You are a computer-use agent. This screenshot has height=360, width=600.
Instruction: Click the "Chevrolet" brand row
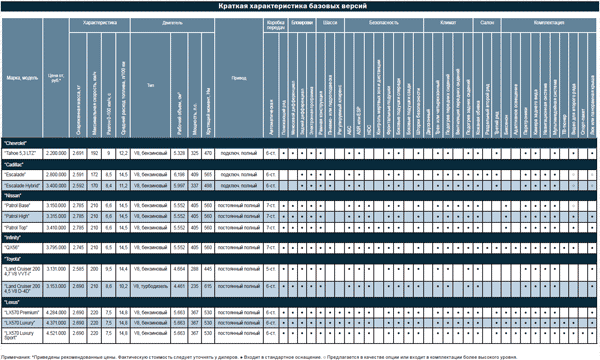click(x=299, y=143)
